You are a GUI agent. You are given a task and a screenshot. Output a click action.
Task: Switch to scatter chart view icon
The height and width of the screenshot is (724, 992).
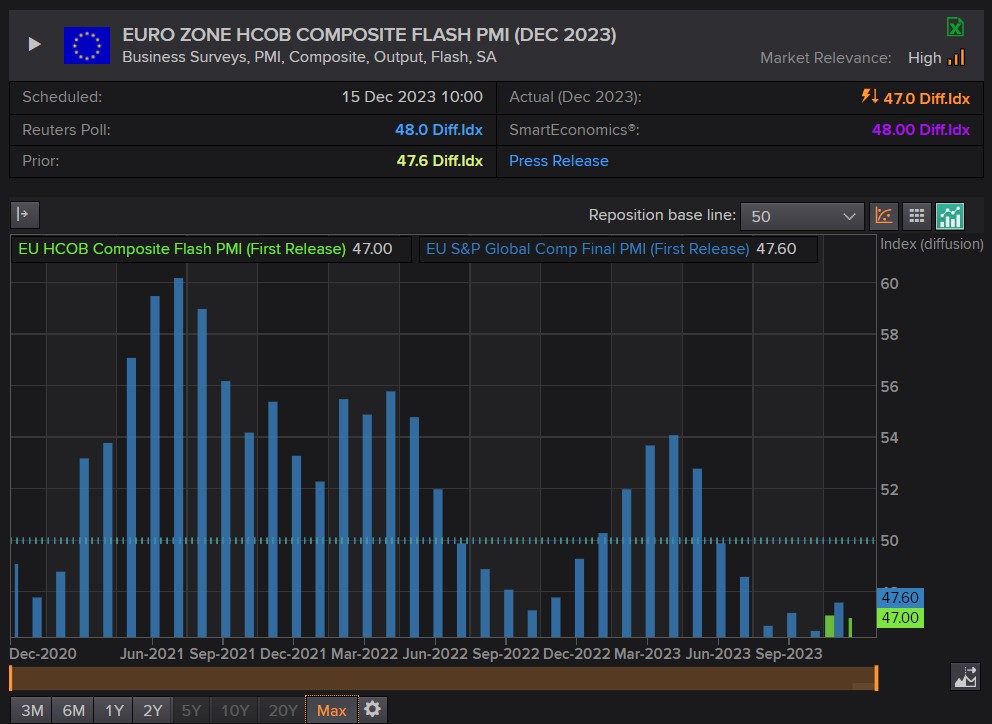[884, 216]
